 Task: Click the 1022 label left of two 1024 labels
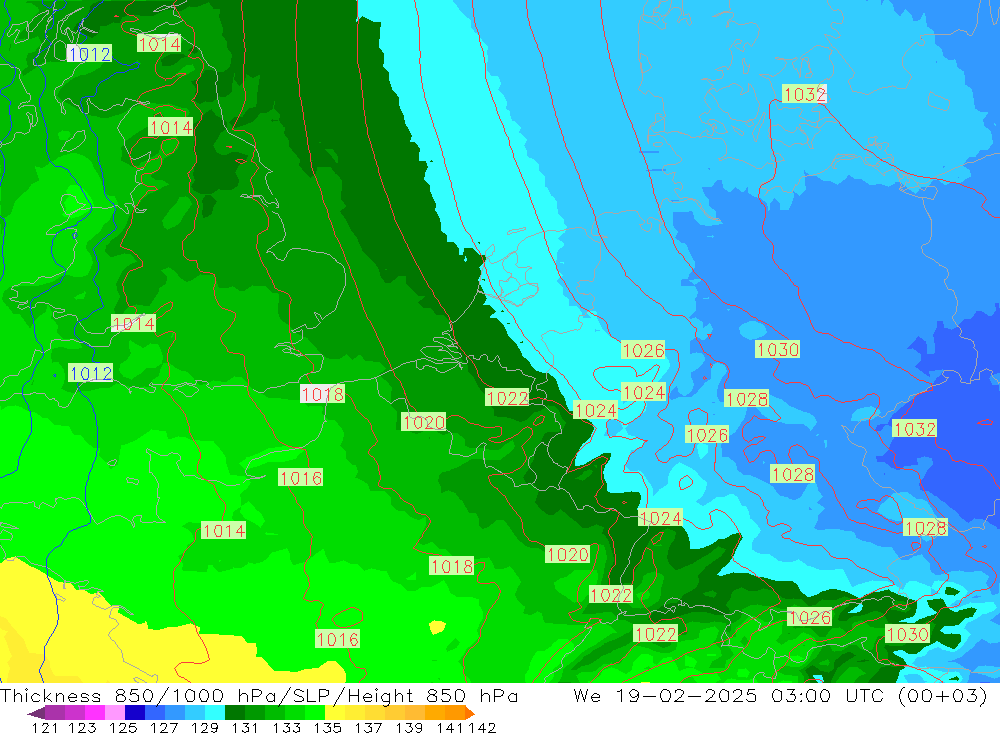[x=508, y=397]
